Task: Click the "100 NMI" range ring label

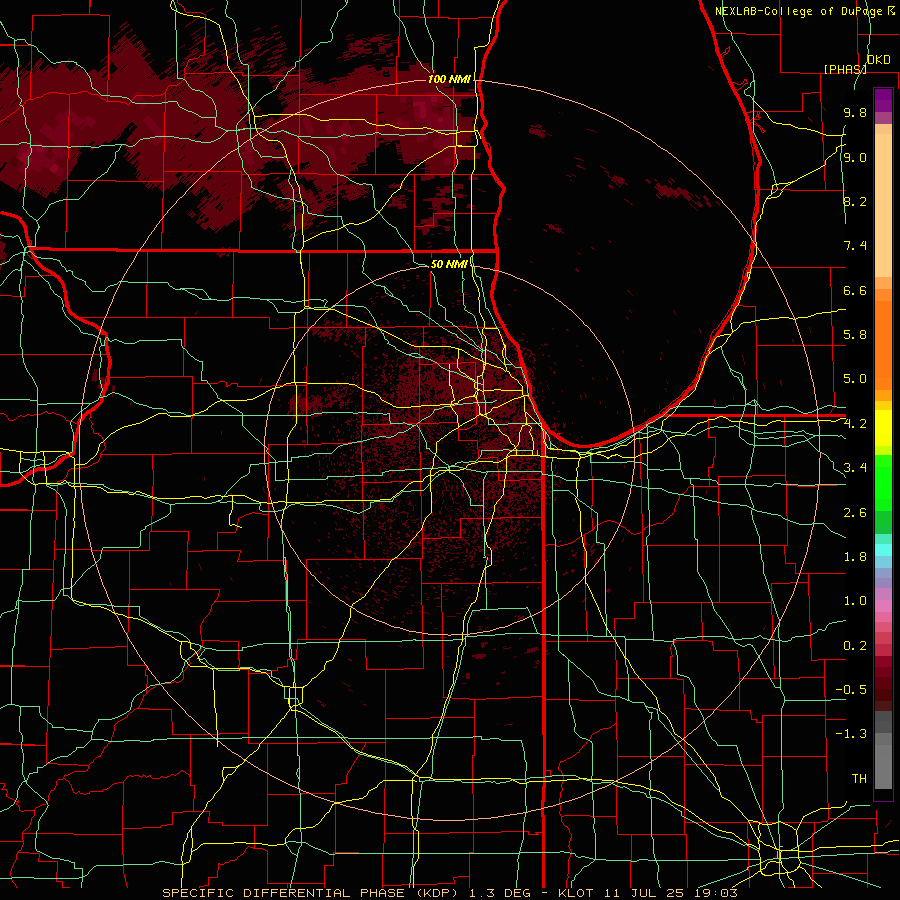Action: coord(449,79)
